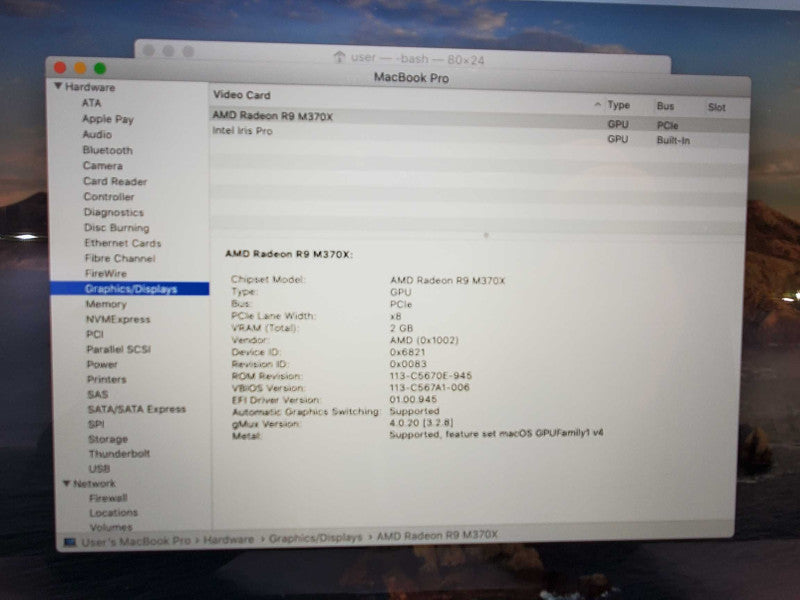Click Graphics/Displays in the path bar
This screenshot has width=800, height=600.
coord(315,538)
